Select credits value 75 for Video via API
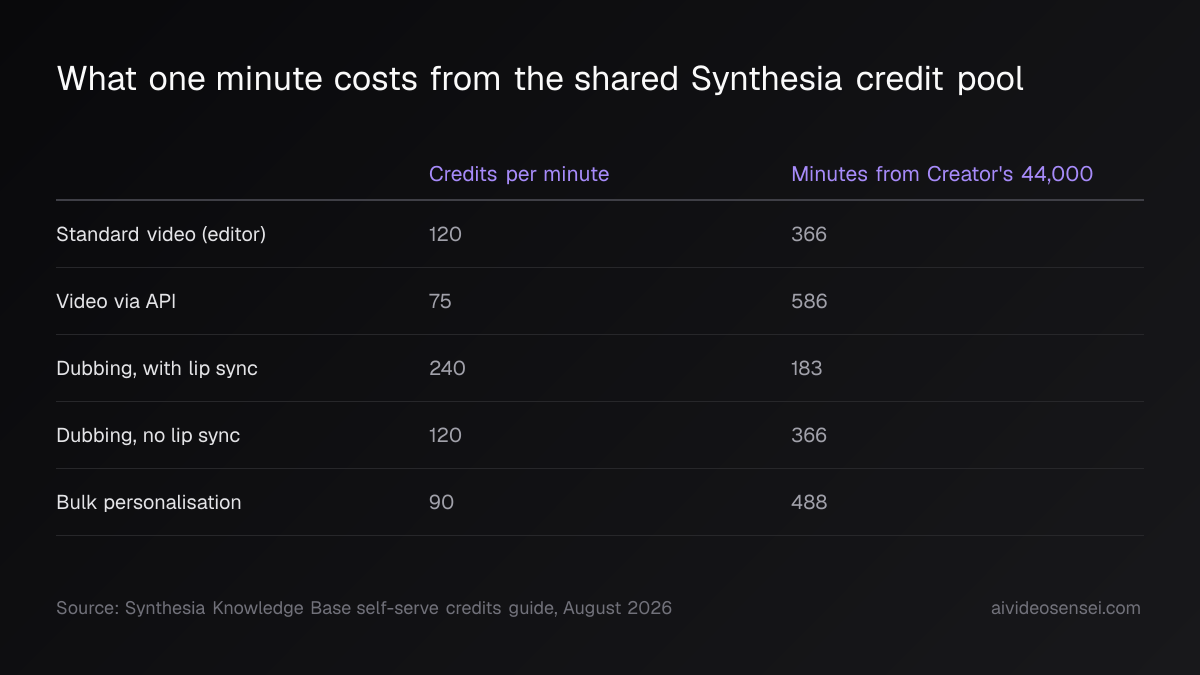 tap(440, 301)
